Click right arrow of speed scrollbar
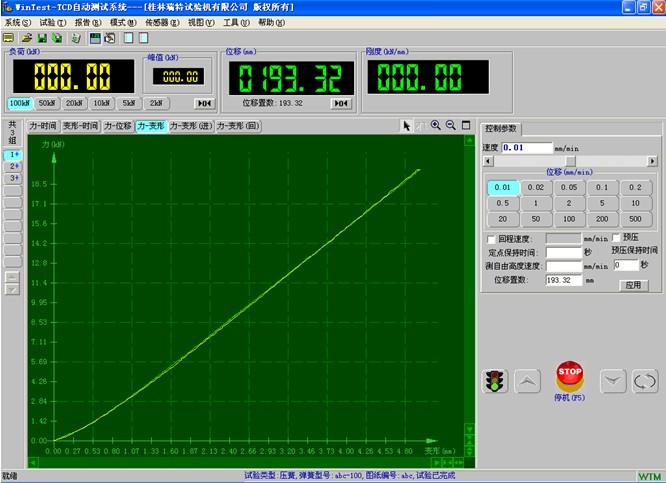Image resolution: width=666 pixels, height=483 pixels. coord(653,161)
